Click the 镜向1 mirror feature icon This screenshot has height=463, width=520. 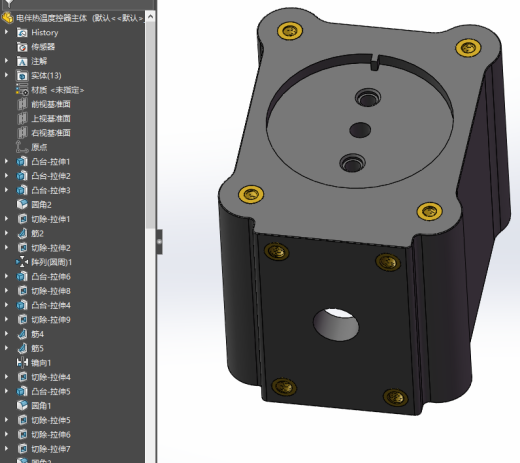[x=22, y=363]
